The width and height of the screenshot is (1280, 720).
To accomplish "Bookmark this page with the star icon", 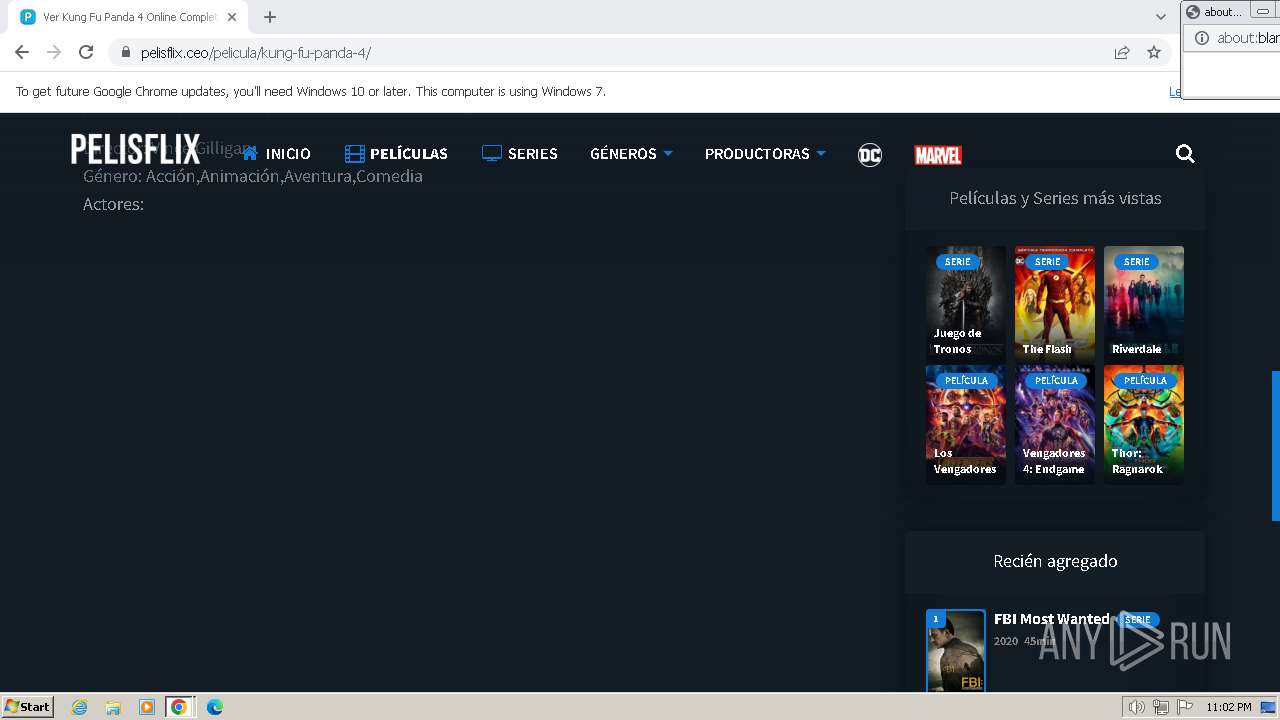I will [x=1154, y=53].
